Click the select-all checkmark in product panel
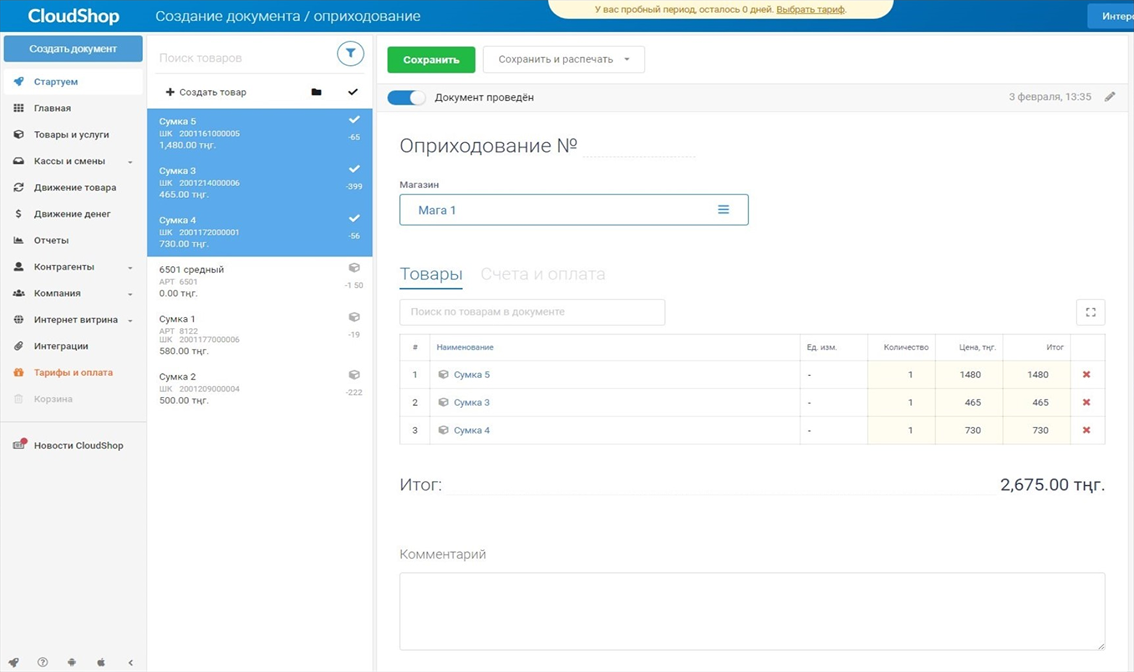Screen dimensions: 1134x672 pyautogui.click(x=352, y=92)
